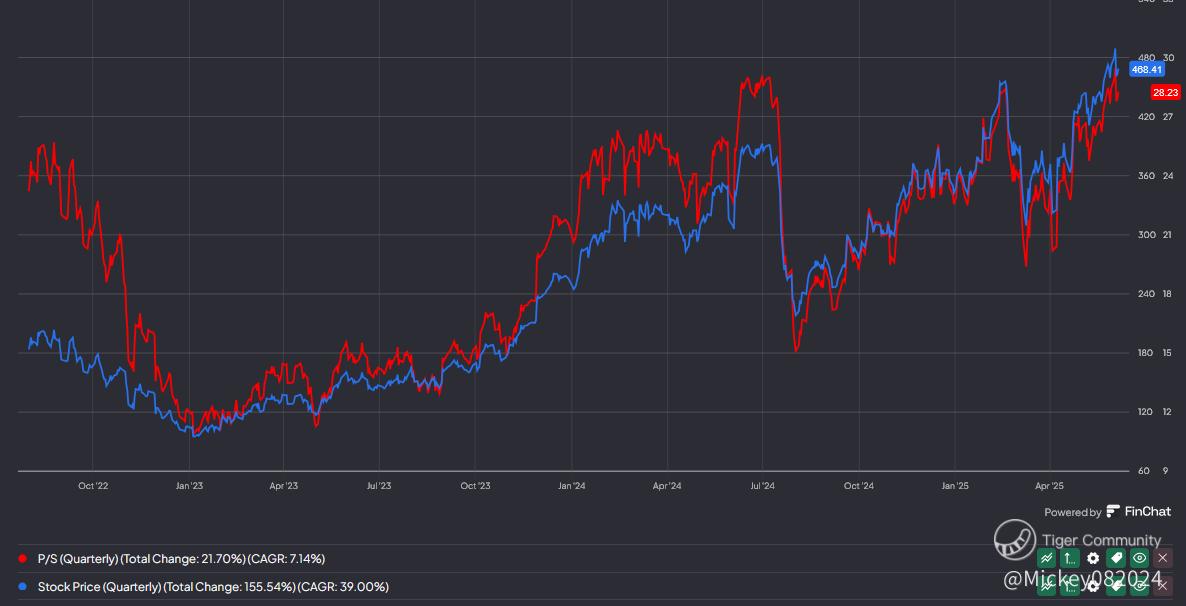This screenshot has width=1186, height=606.
Task: Select the Stock Price (Quarterly) legend label
Action: [x=213, y=587]
